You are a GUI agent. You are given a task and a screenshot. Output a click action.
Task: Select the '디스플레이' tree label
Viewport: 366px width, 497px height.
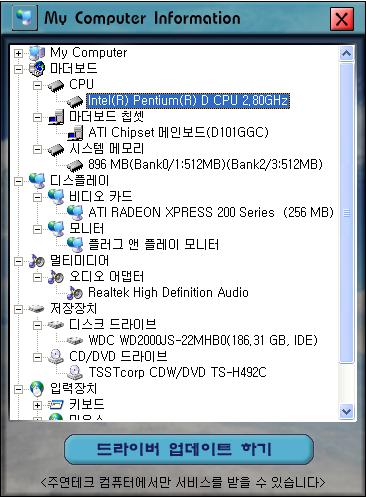(x=79, y=181)
